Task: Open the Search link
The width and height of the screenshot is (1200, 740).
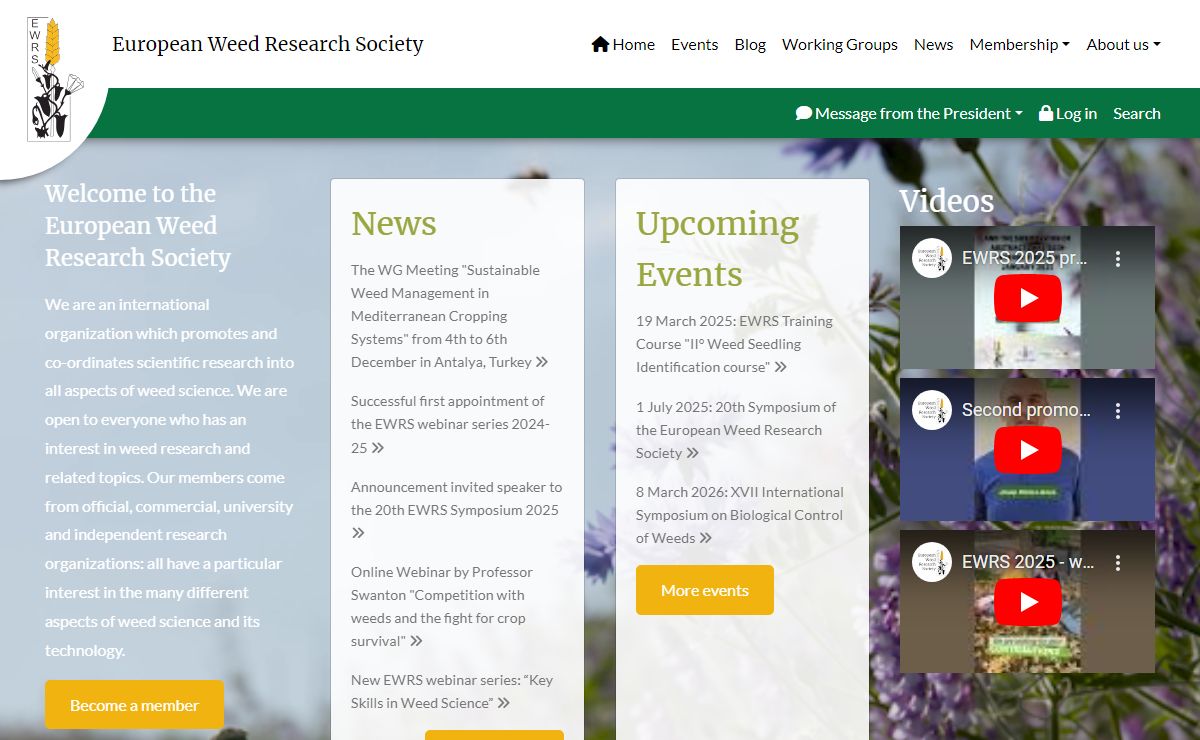Action: 1137,113
